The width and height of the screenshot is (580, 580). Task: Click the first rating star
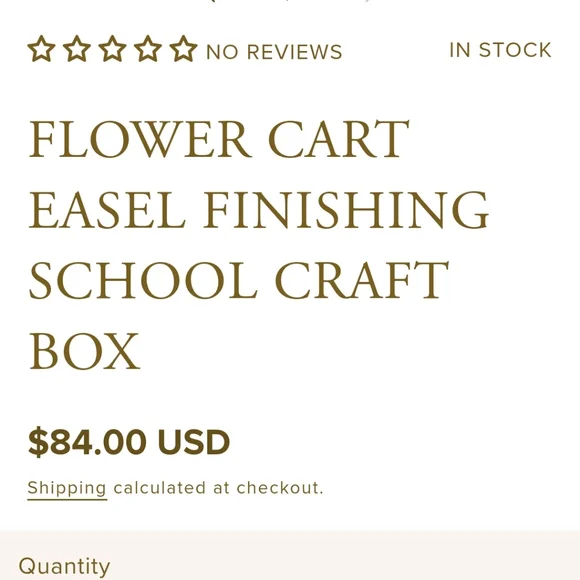(41, 49)
